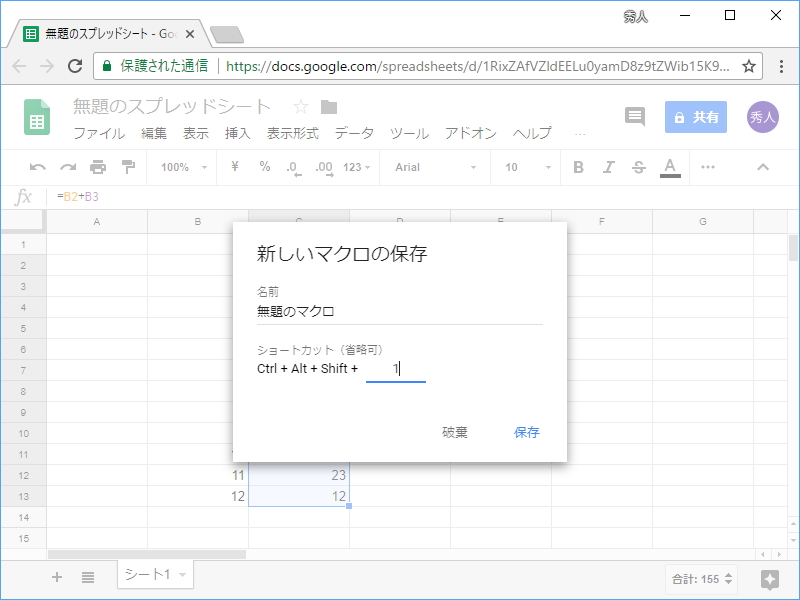Toggle italic formatting

pos(608,167)
